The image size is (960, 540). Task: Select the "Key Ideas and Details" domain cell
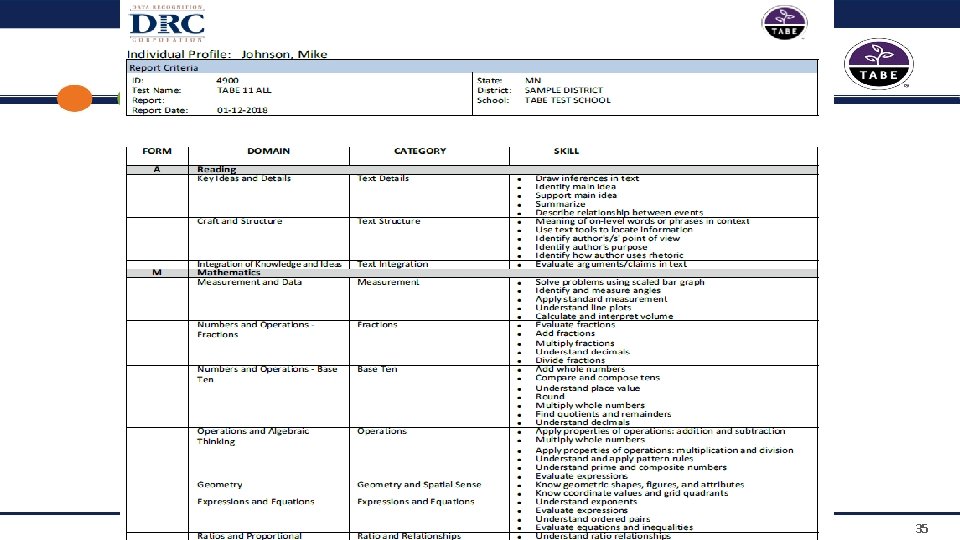point(244,178)
